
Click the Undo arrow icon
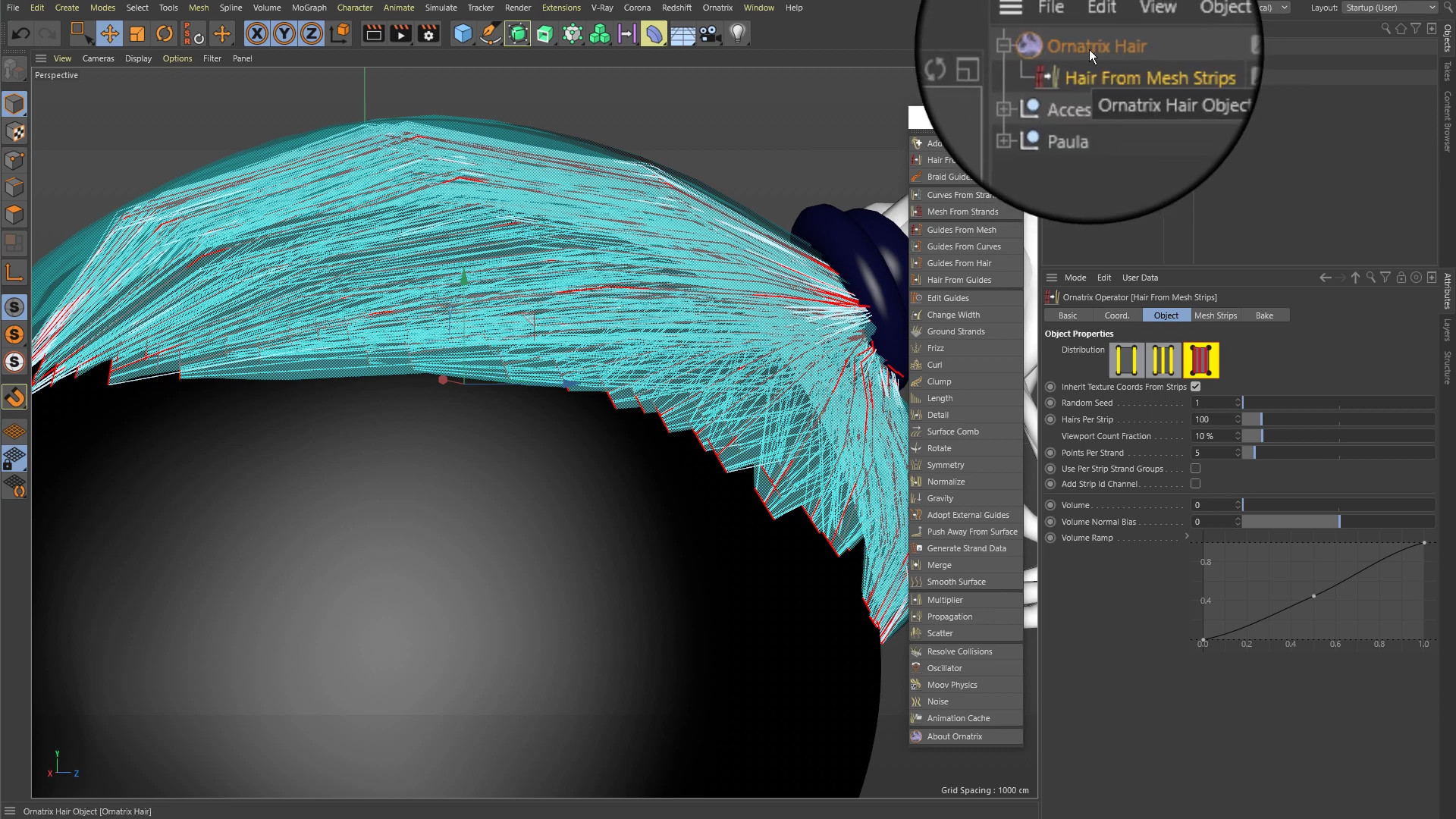coord(20,34)
